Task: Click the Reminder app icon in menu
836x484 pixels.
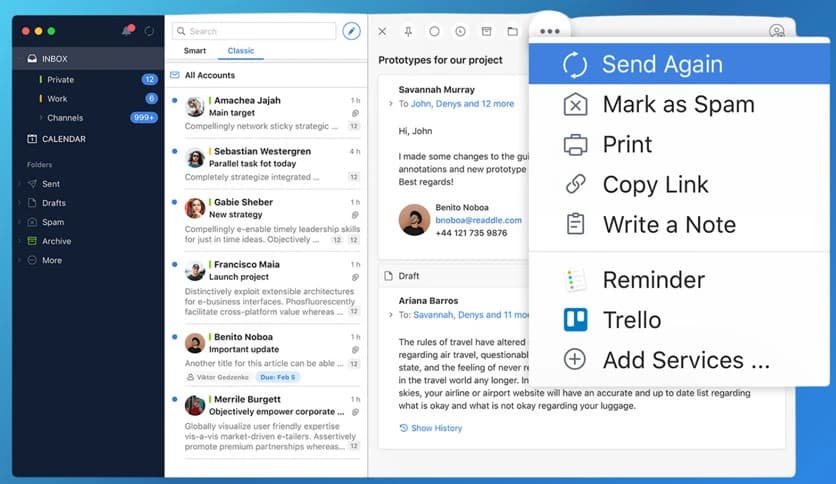Action: pyautogui.click(x=575, y=280)
